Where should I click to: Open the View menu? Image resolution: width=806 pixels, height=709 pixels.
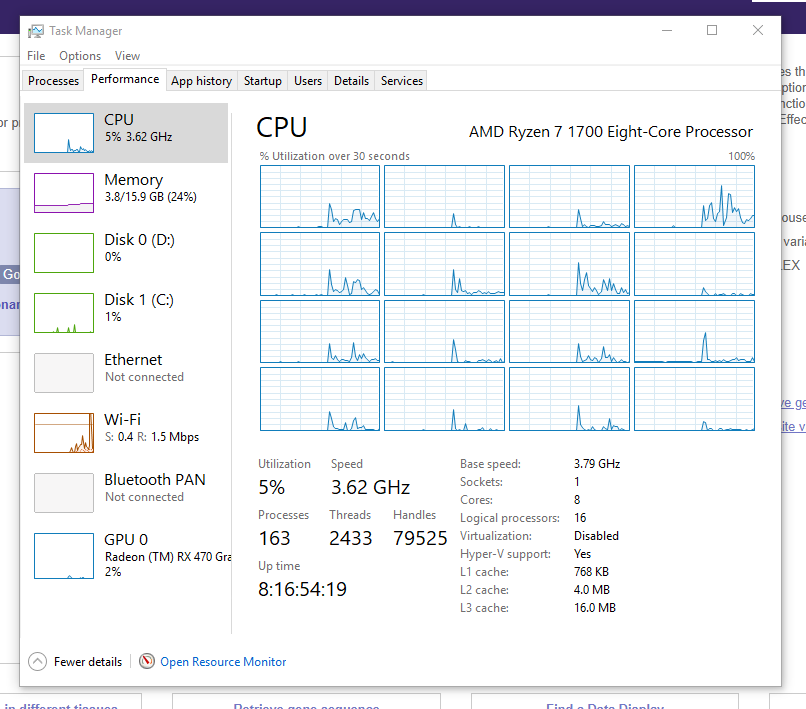click(127, 56)
